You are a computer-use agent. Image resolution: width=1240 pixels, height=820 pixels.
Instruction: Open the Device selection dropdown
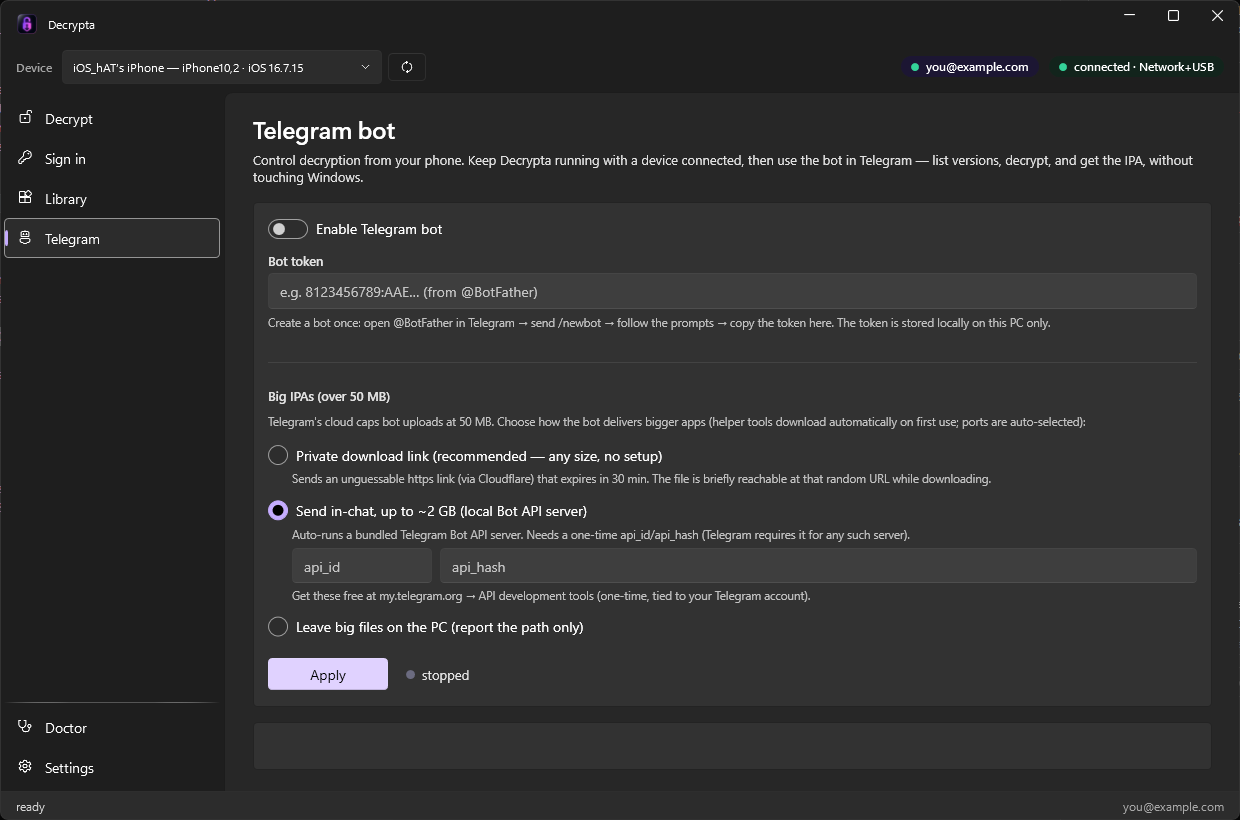pos(222,67)
